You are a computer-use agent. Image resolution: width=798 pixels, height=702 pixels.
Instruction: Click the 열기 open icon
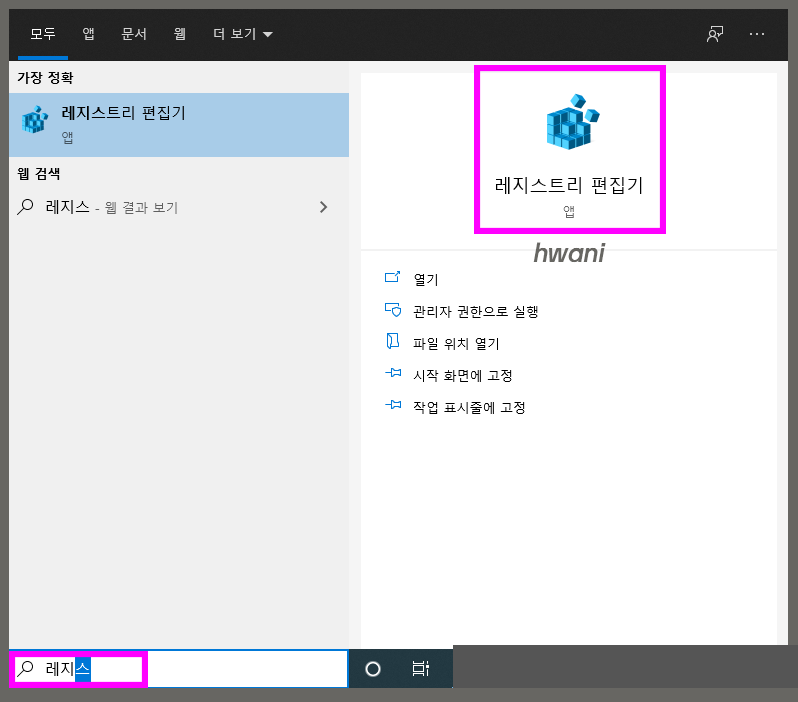392,277
